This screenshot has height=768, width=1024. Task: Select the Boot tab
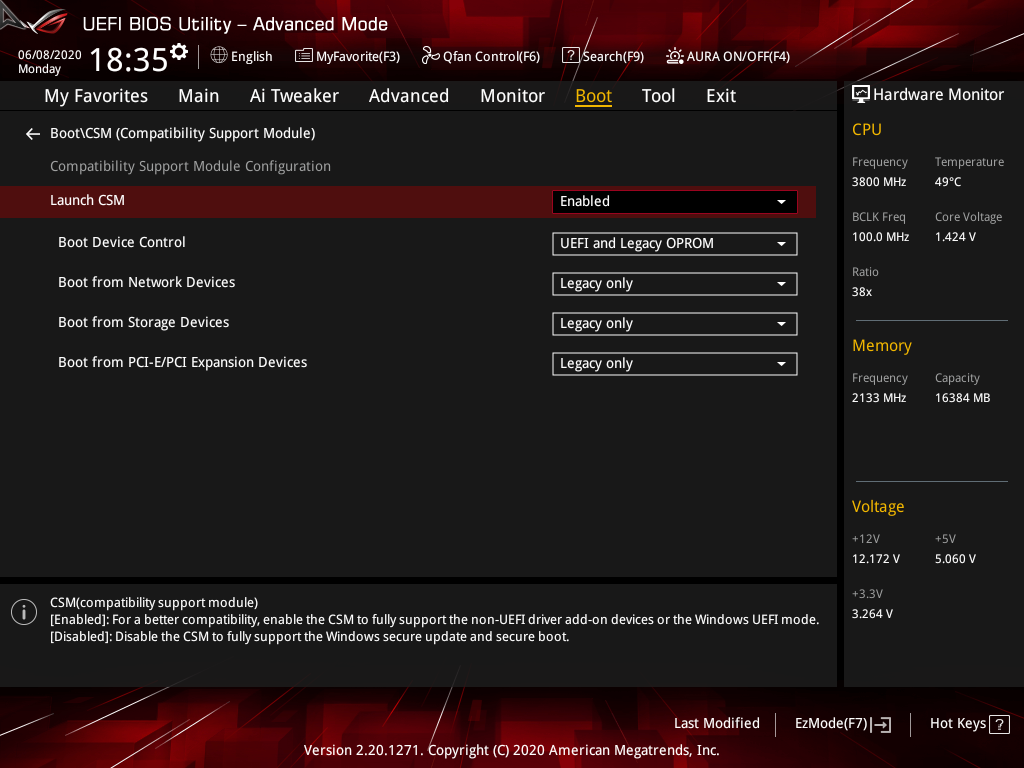(x=594, y=96)
